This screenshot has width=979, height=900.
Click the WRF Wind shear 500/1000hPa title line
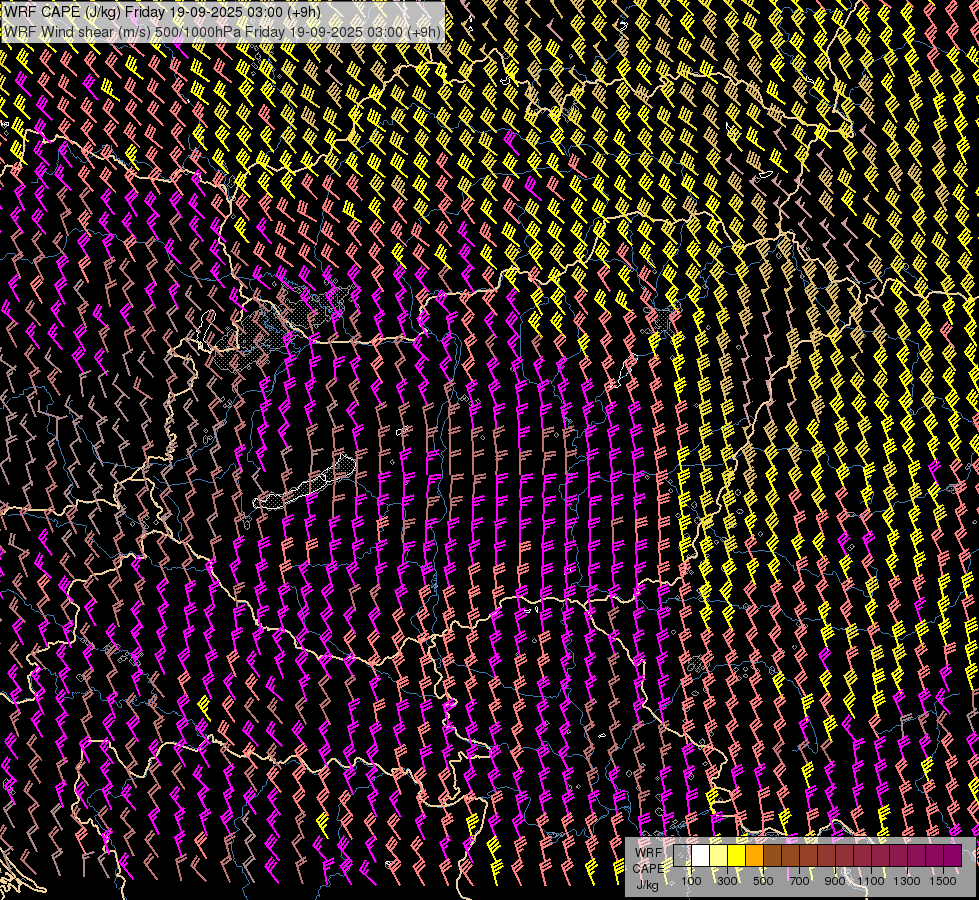(x=222, y=31)
